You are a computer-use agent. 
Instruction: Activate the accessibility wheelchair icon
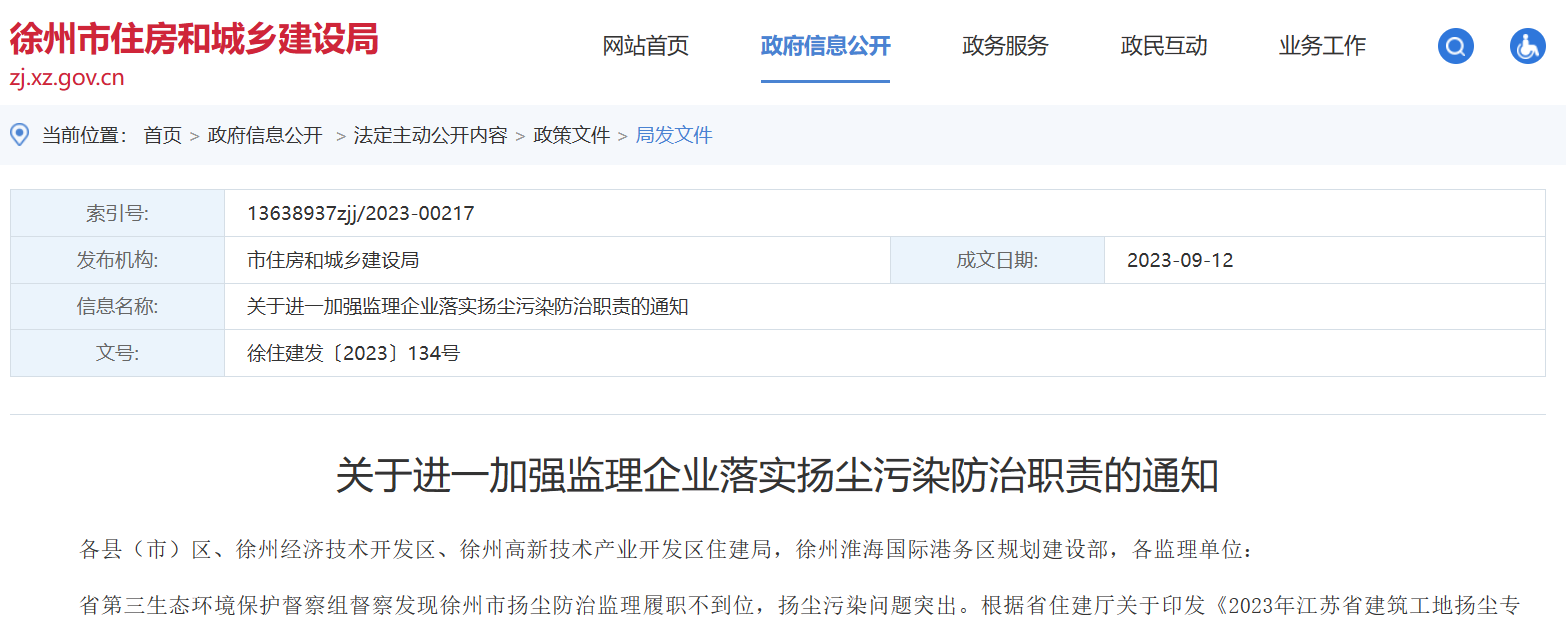point(1527,45)
